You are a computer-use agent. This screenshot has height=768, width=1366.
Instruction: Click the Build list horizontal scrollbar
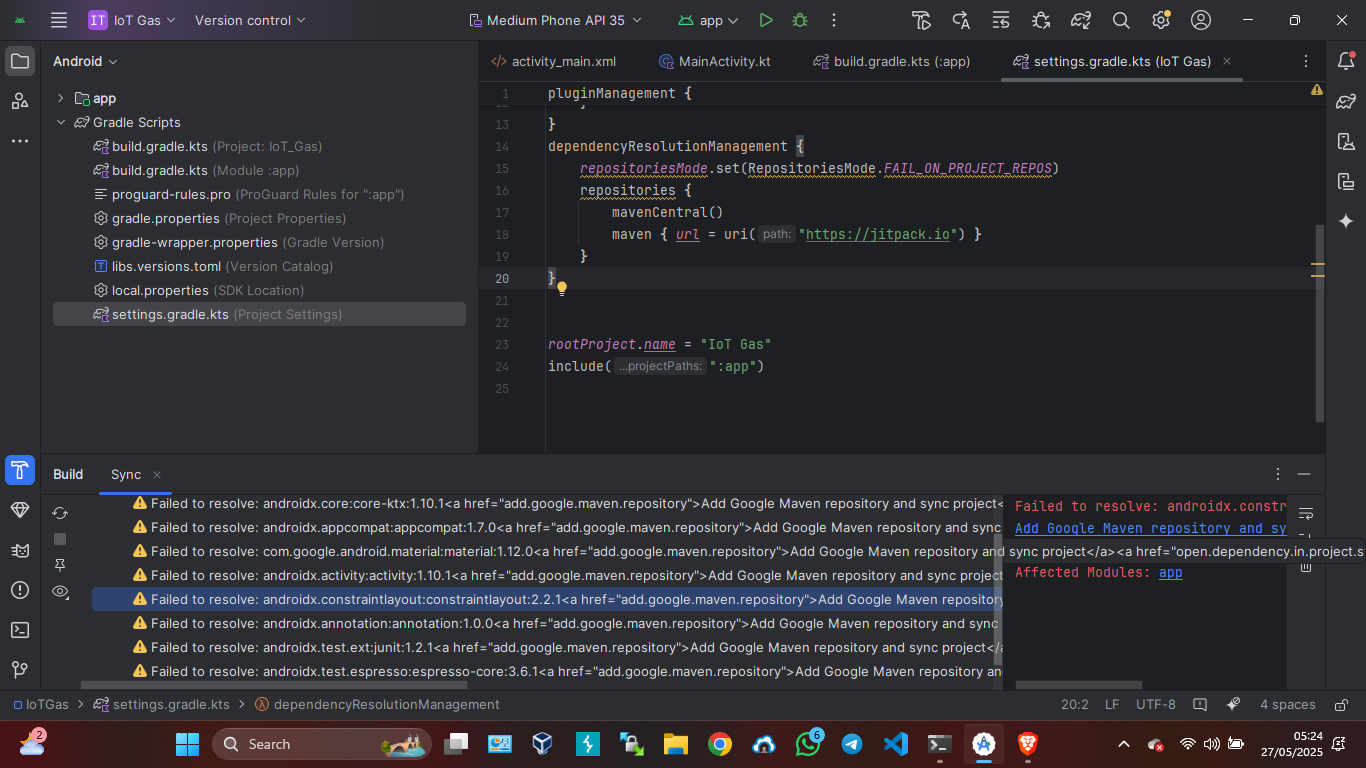[x=273, y=685]
